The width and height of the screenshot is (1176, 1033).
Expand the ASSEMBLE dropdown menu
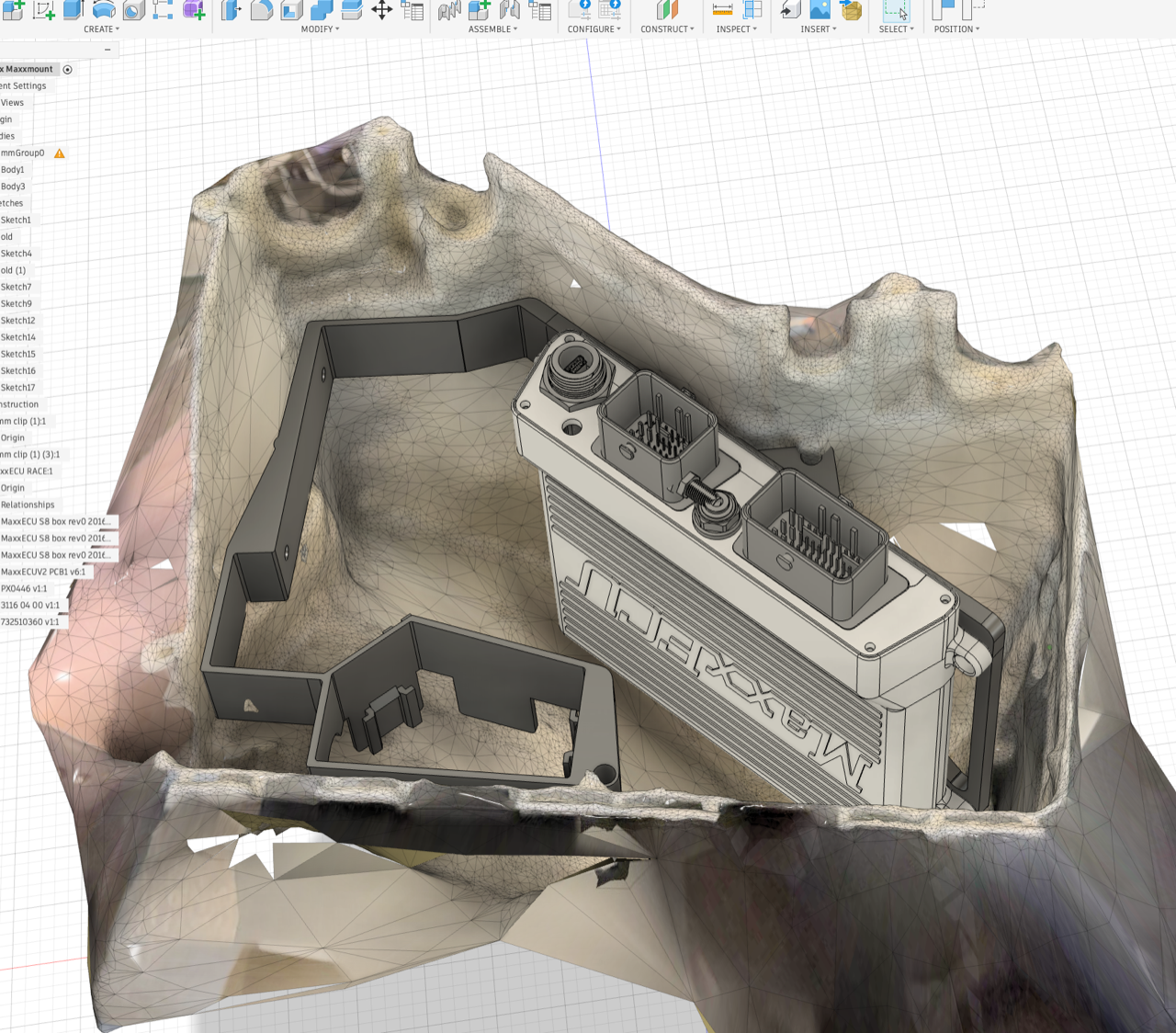[492, 29]
